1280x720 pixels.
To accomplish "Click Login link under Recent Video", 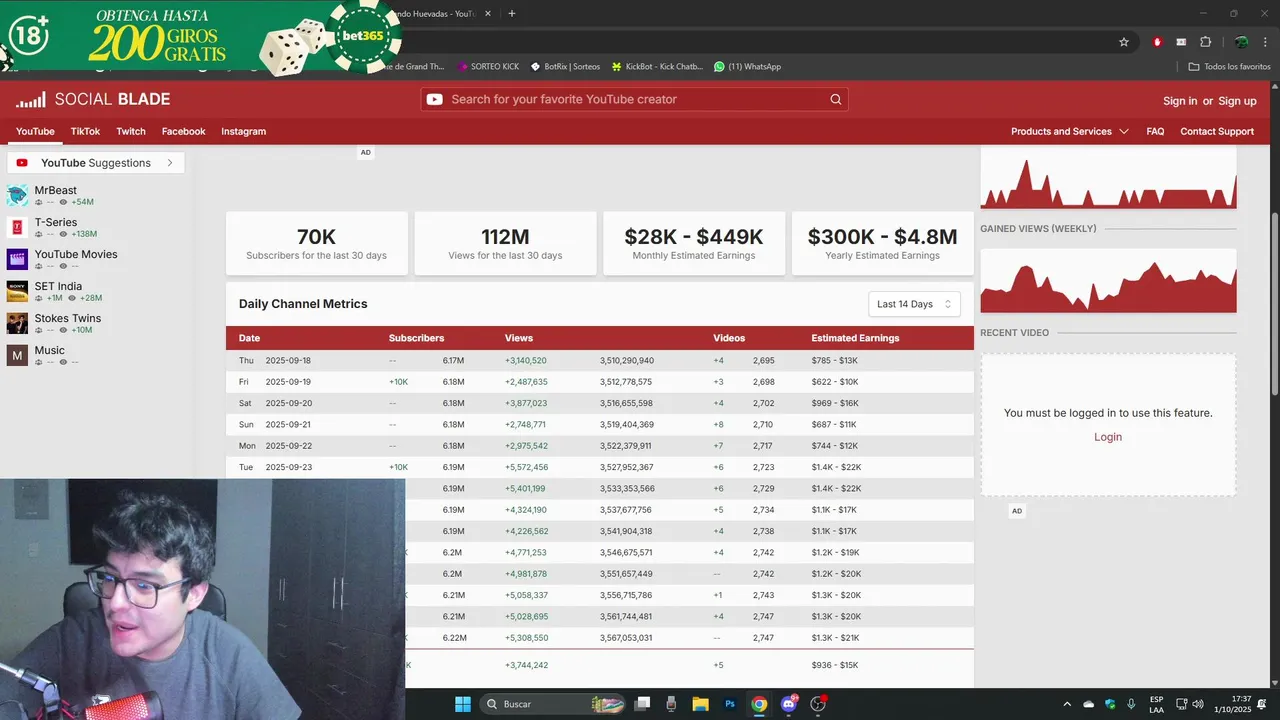I will pyautogui.click(x=1108, y=437).
